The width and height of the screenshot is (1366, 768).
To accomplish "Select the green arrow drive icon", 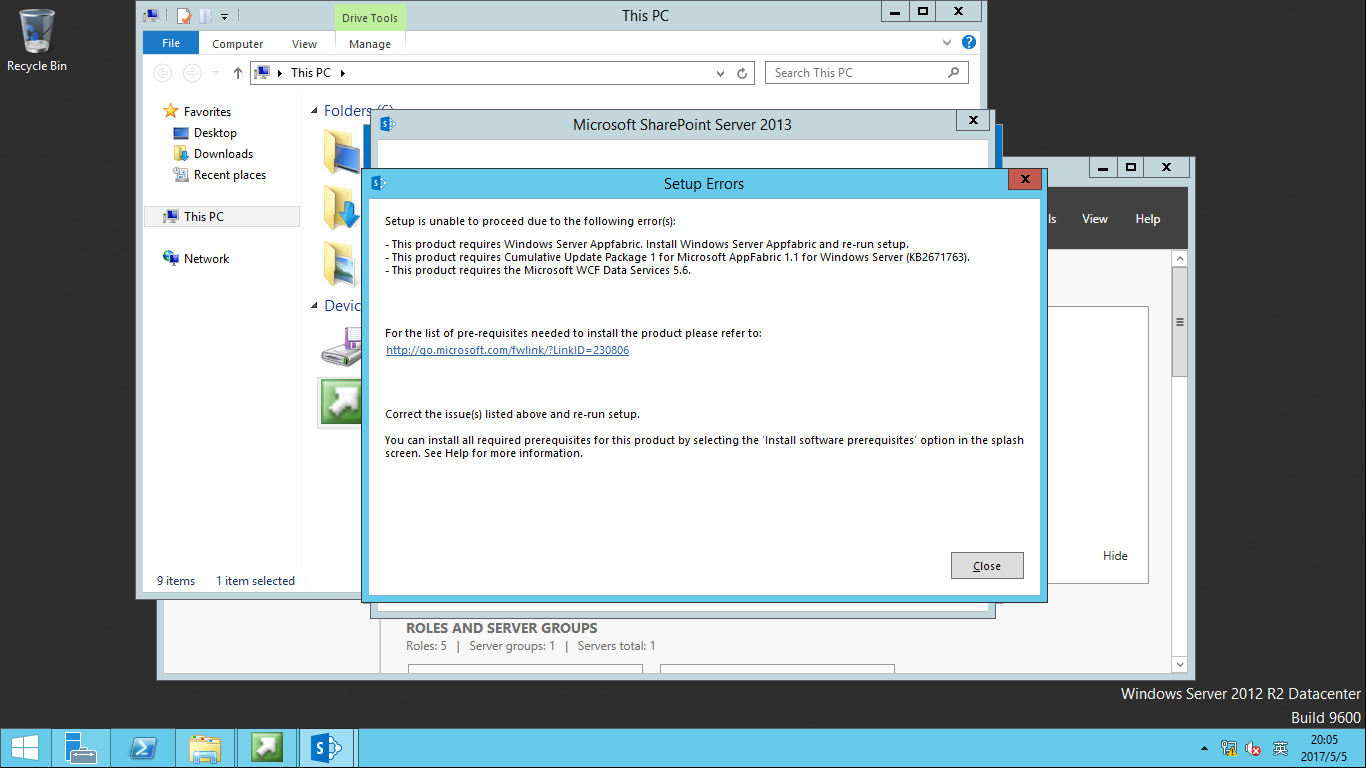I will (x=340, y=402).
